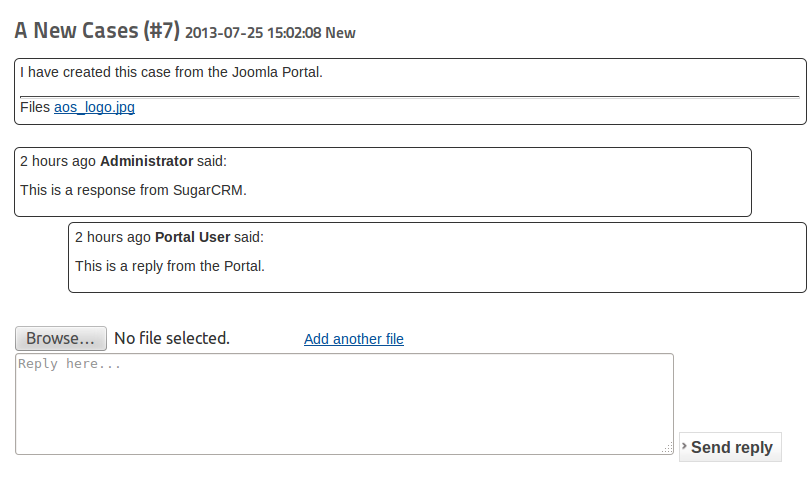Click the Files label before the attachment
This screenshot has width=812, height=483.
35,107
